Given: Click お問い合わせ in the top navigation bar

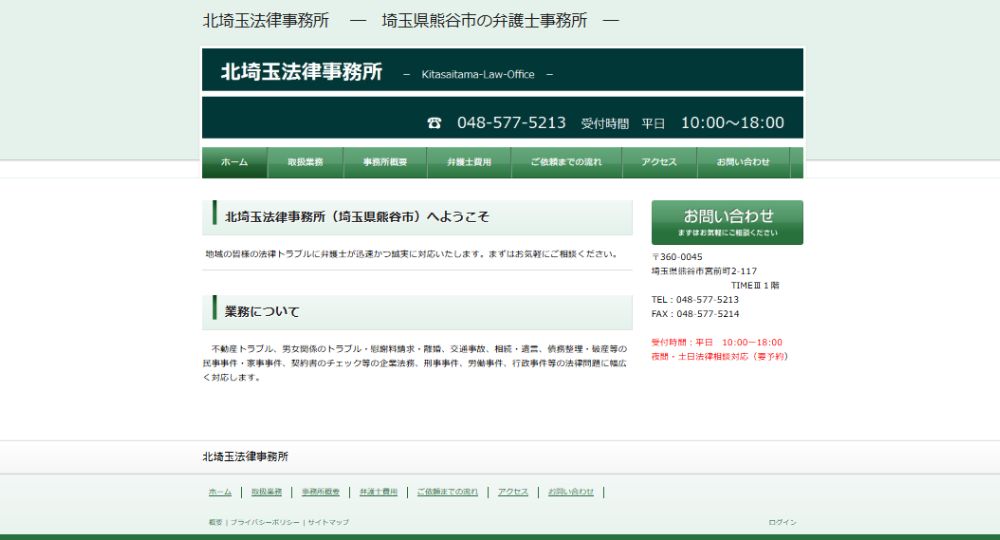Looking at the screenshot, I should [x=743, y=162].
